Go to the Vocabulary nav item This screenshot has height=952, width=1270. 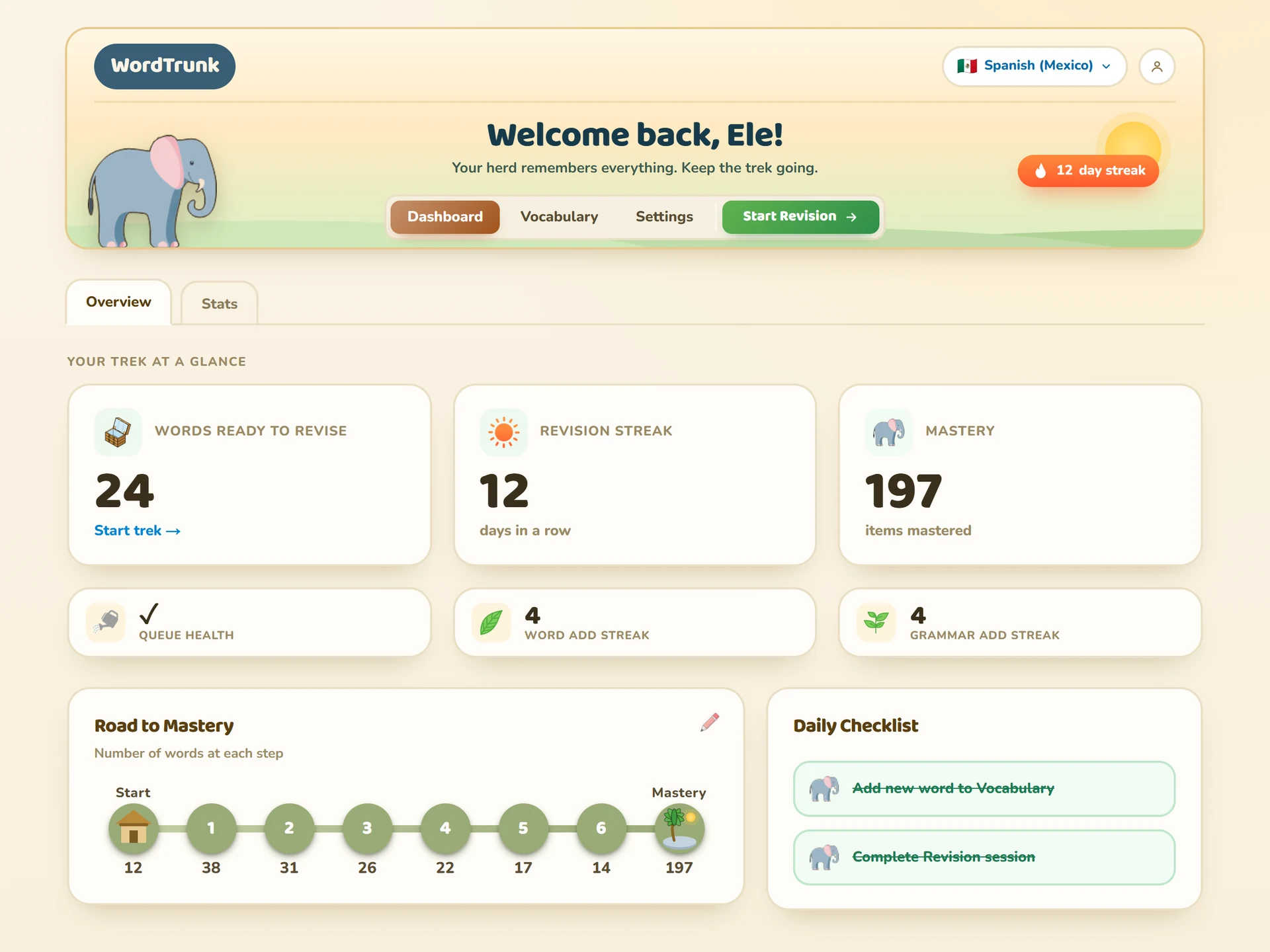point(559,217)
